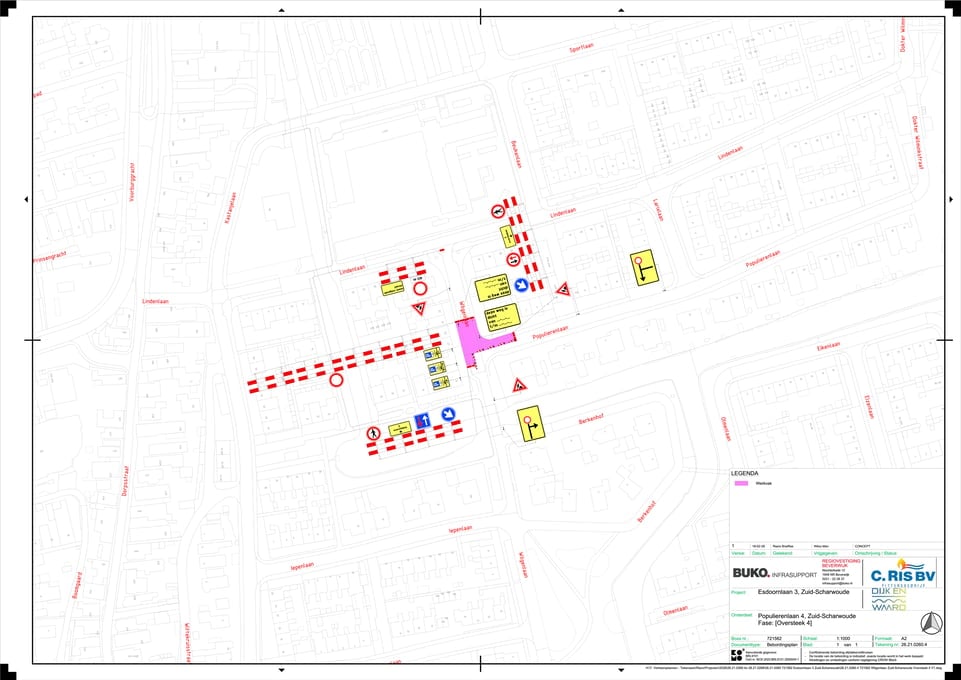The height and width of the screenshot is (680, 961).
Task: Click the red circular two-arrow sign by the vertical barrier
Action: [x=514, y=260]
